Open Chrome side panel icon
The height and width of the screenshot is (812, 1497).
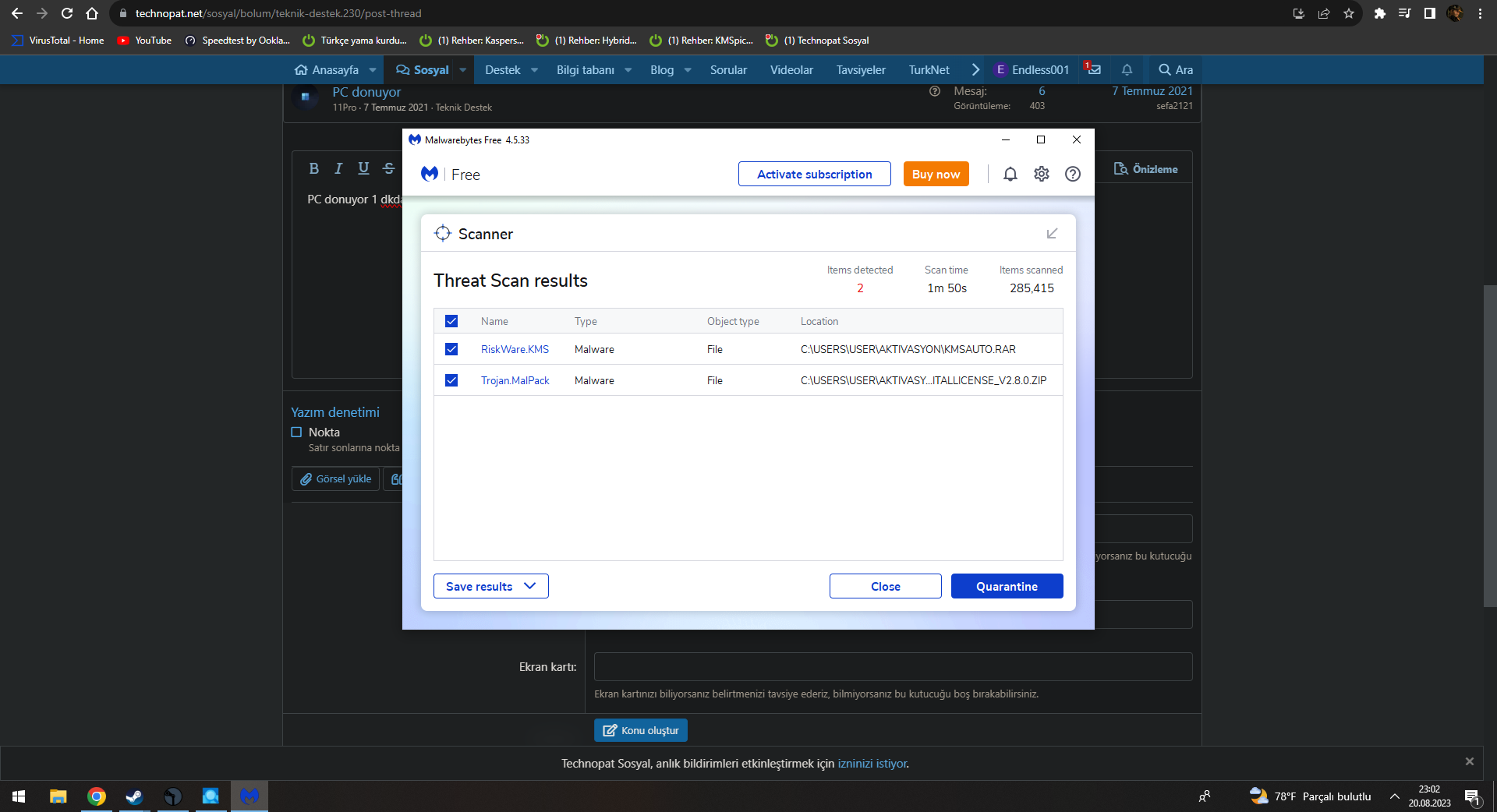tap(1430, 13)
